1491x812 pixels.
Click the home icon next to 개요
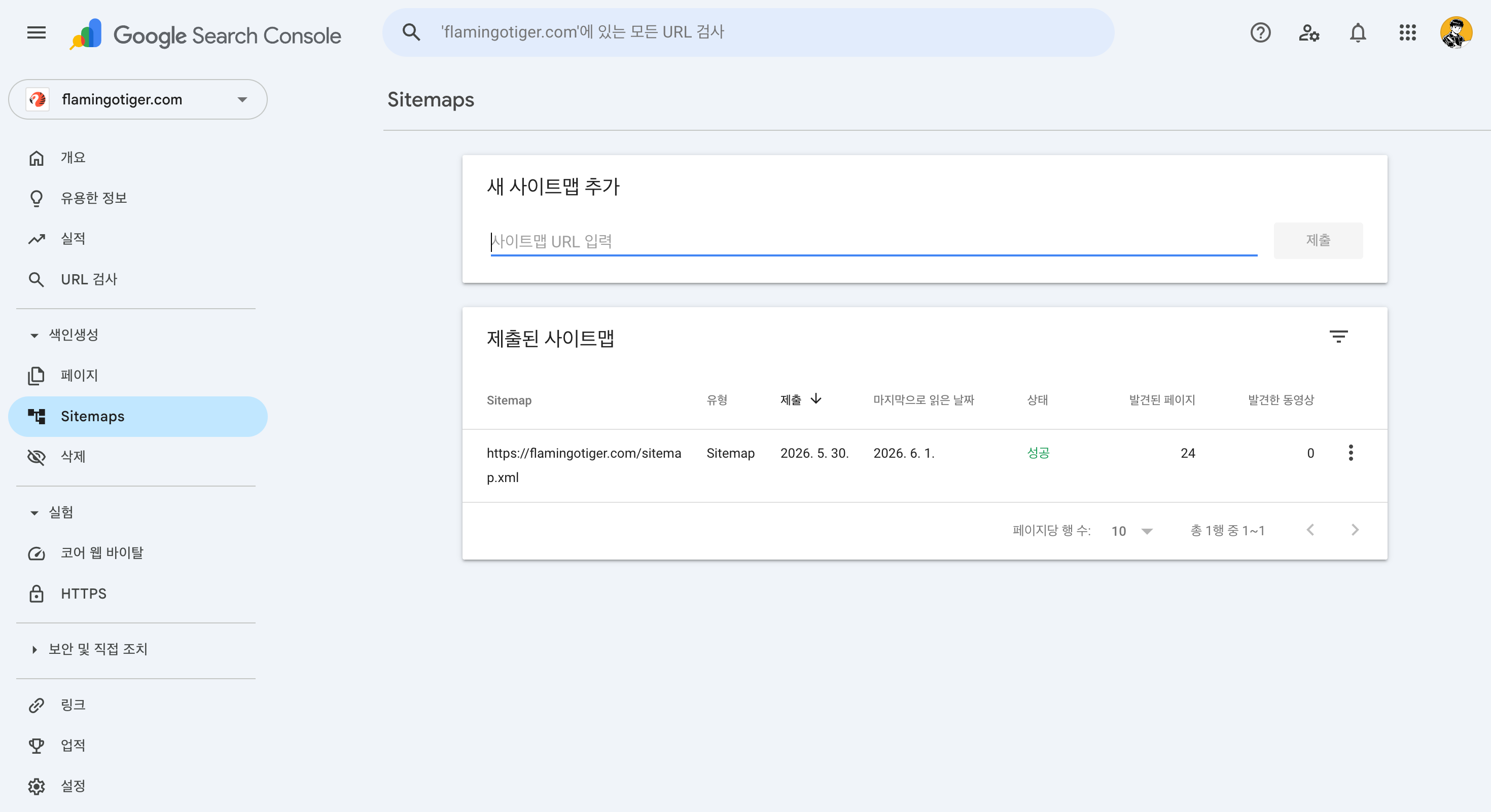click(x=37, y=158)
